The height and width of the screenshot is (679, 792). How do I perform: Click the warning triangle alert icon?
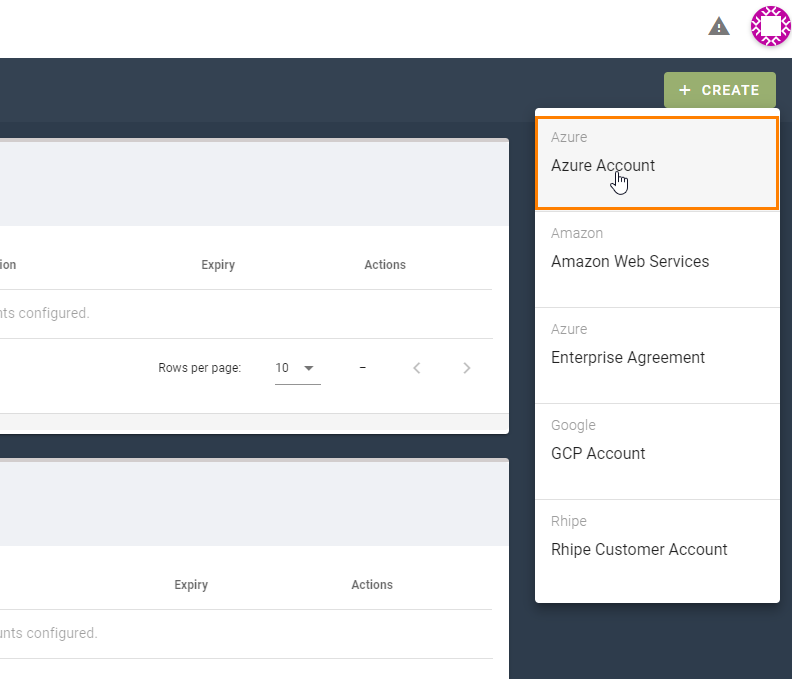[719, 27]
